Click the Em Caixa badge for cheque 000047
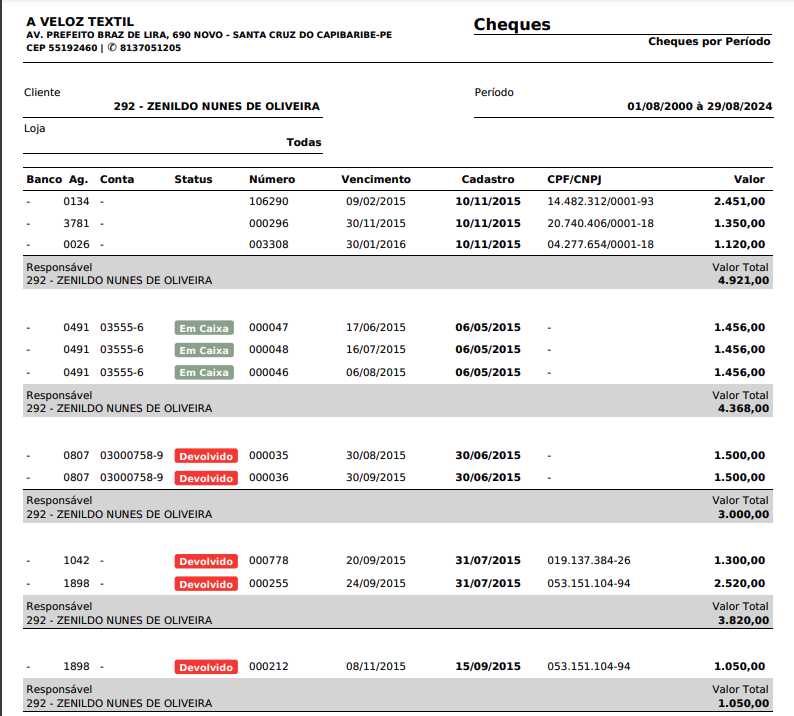 tap(204, 328)
